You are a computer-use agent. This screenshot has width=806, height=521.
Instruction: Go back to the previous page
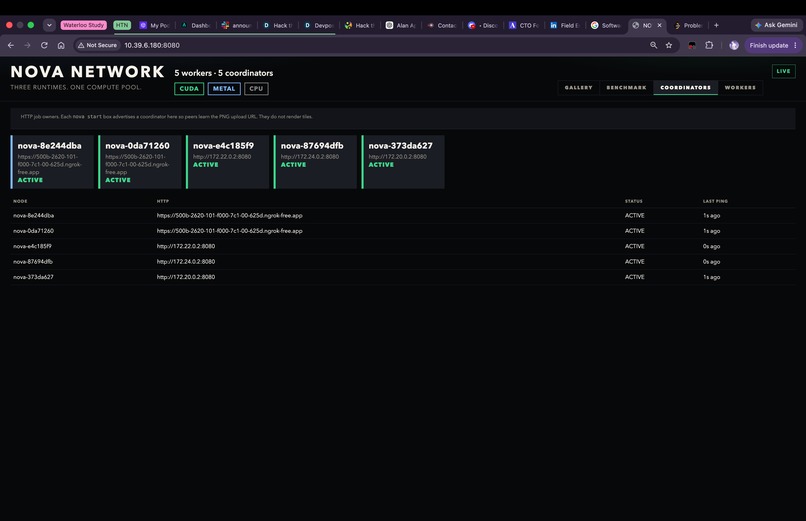click(x=11, y=45)
